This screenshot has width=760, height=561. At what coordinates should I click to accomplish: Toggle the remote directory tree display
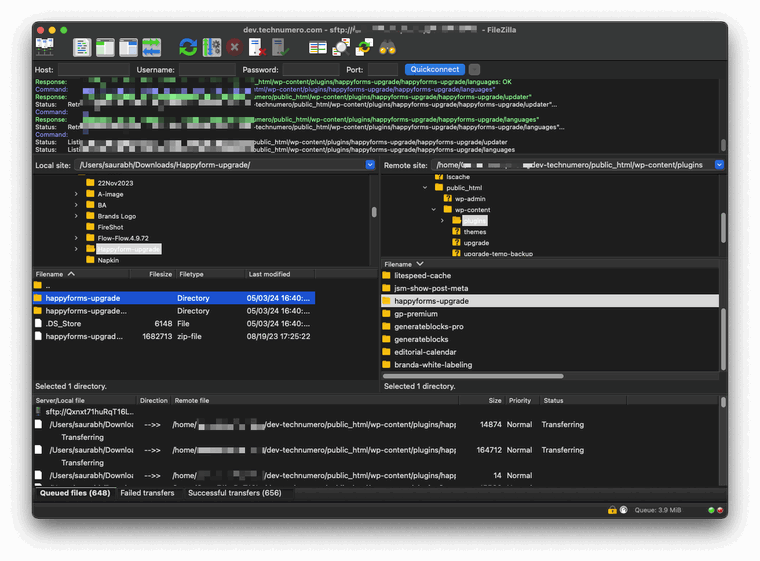click(x=128, y=47)
